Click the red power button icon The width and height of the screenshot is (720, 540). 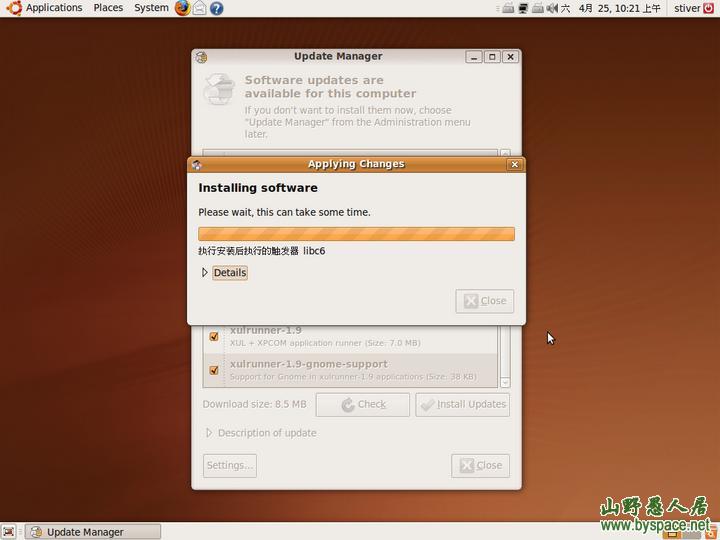tap(709, 8)
